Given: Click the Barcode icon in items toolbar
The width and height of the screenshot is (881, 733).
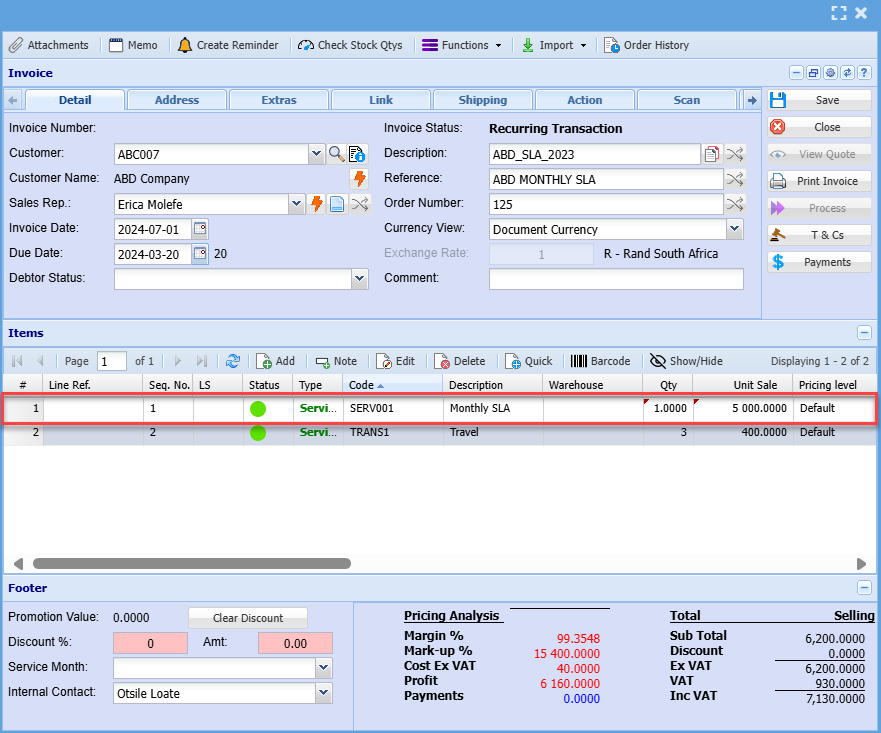Looking at the screenshot, I should (x=579, y=361).
